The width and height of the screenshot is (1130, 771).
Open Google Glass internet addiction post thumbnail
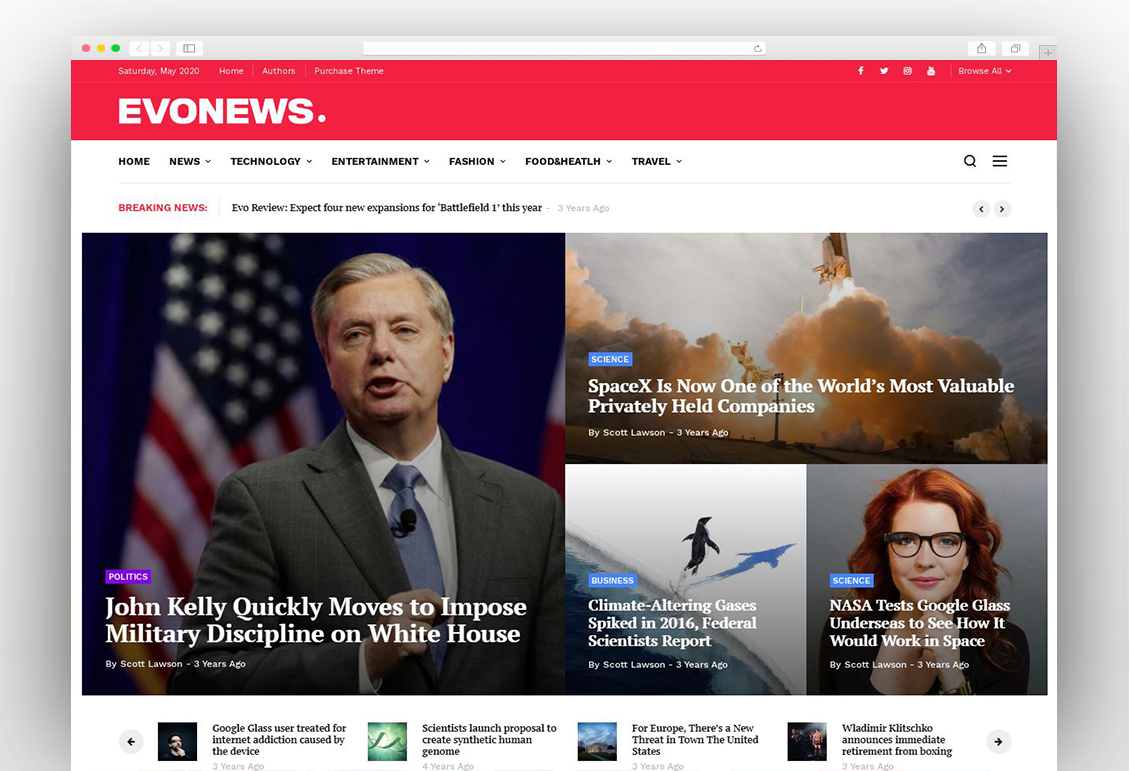coord(177,741)
